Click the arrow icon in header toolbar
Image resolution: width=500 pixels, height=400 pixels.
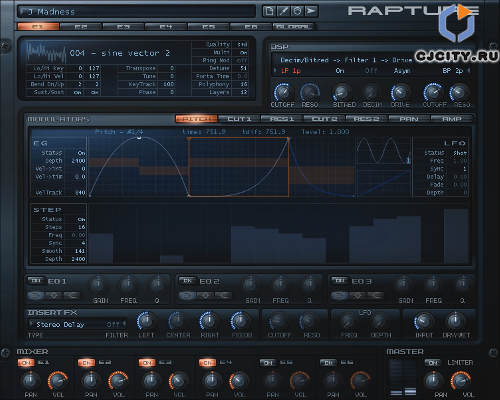[x=311, y=11]
